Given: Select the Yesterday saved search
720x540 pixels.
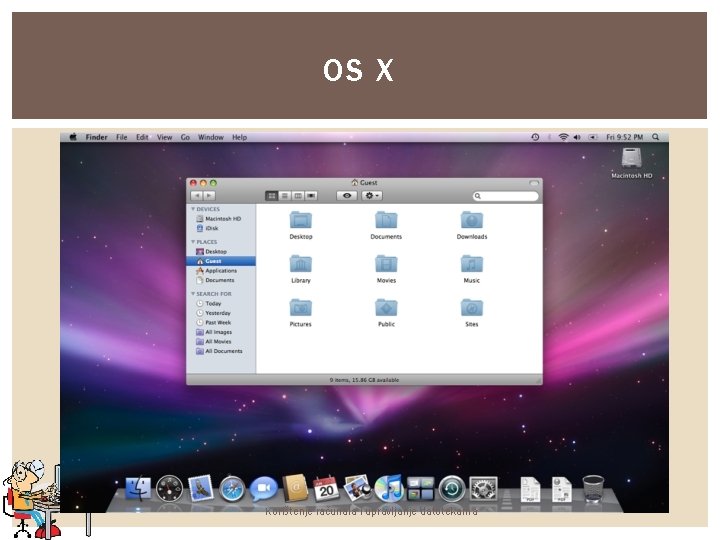Looking at the screenshot, I should 221,313.
